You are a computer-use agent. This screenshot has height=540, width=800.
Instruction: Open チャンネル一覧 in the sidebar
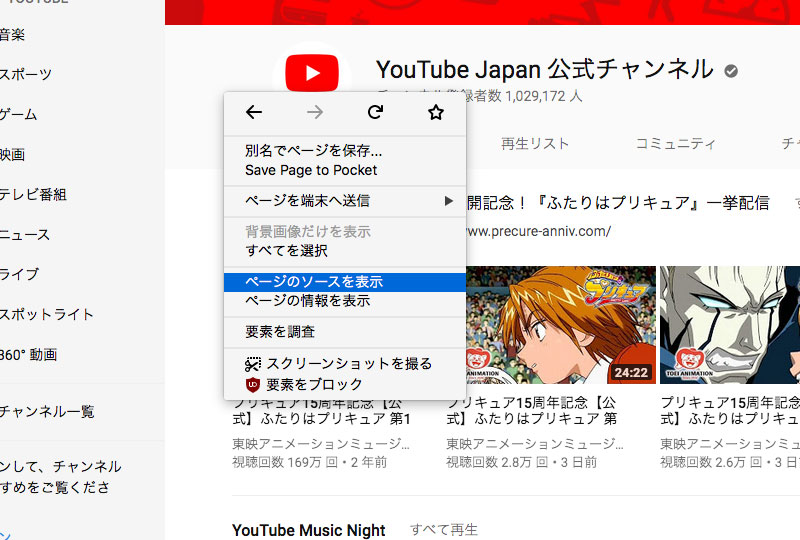pos(47,411)
